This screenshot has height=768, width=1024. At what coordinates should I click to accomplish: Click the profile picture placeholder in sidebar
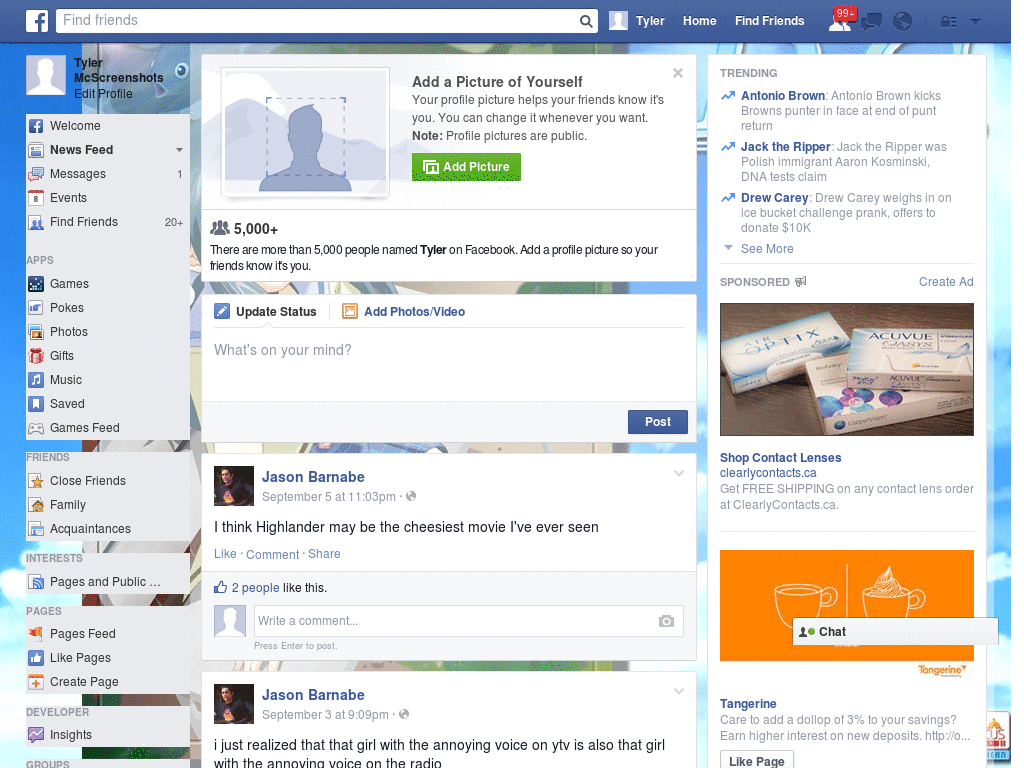(46, 75)
